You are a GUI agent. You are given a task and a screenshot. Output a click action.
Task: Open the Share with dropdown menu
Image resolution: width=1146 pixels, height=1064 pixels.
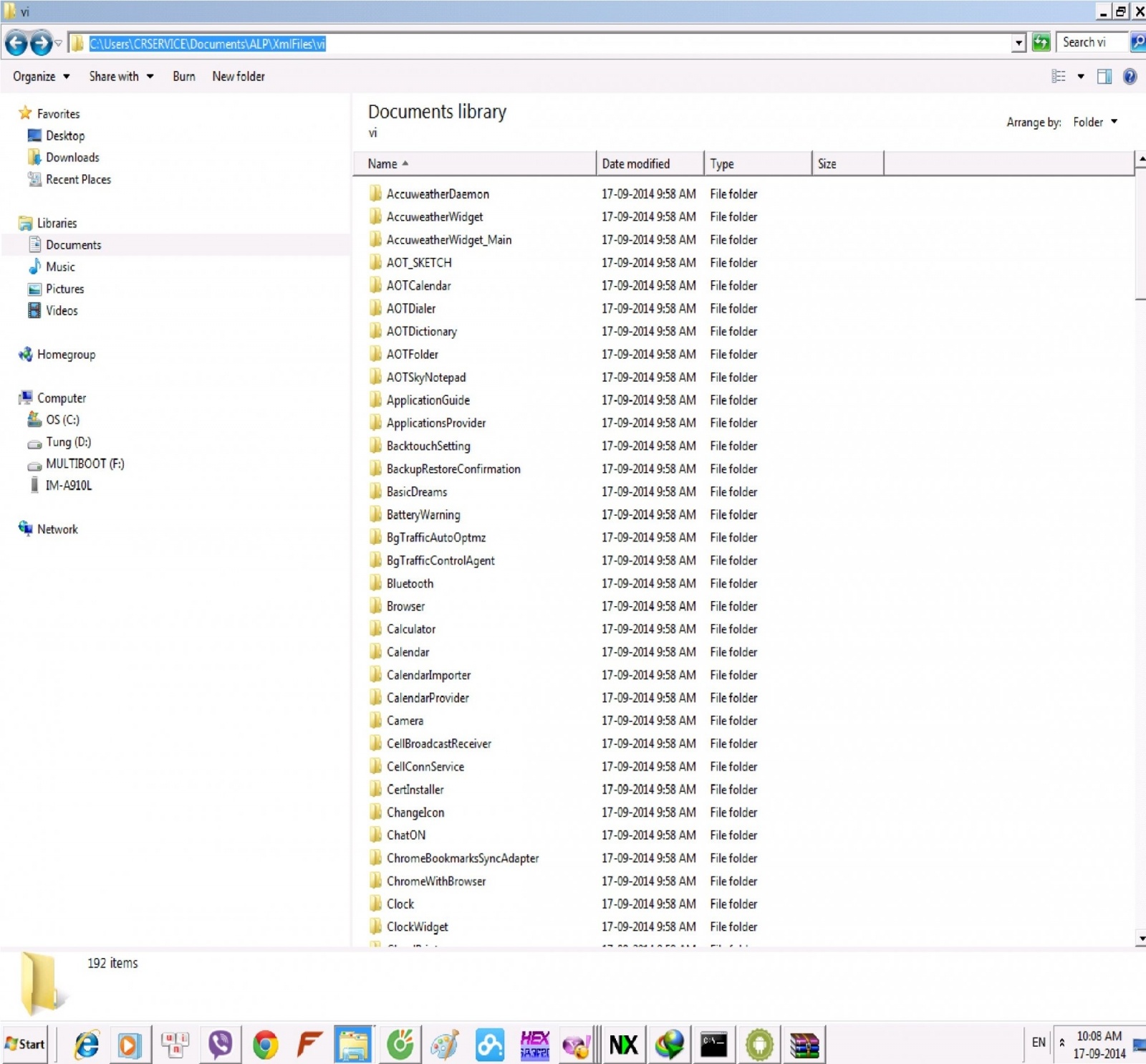point(121,77)
